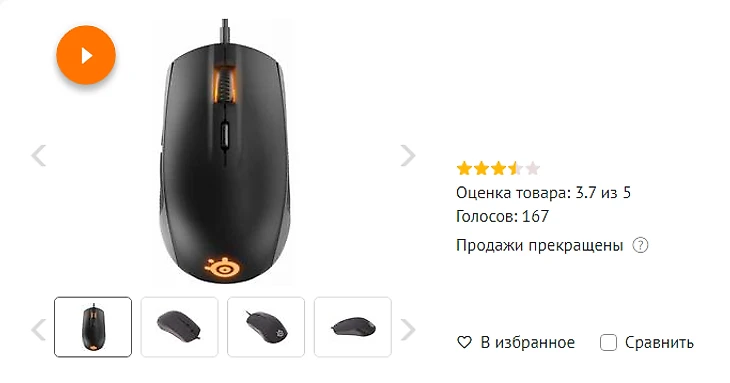The image size is (730, 383).
Task: Click the Продажи прекращены status text
Action: pyautogui.click(x=540, y=245)
